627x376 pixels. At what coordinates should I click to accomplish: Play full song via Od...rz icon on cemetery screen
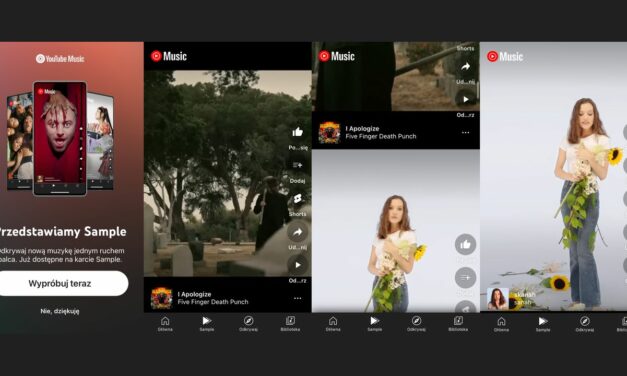298,265
